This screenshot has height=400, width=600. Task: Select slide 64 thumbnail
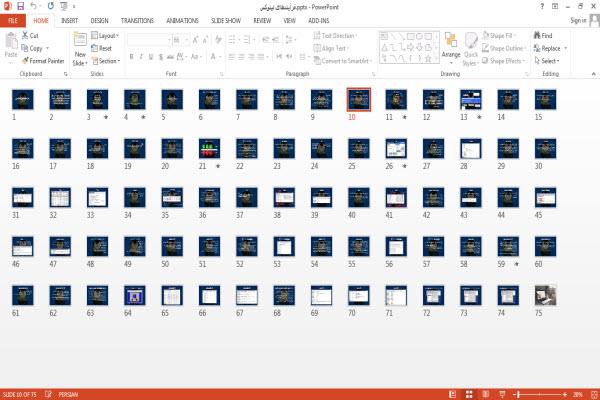[x=135, y=296]
